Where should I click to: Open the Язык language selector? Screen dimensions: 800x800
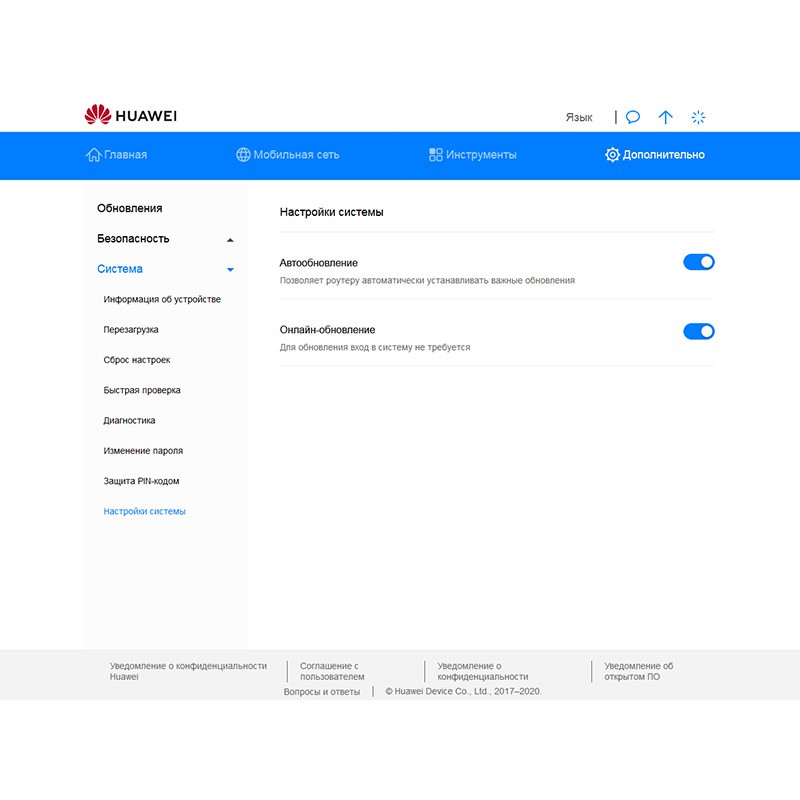pos(579,117)
